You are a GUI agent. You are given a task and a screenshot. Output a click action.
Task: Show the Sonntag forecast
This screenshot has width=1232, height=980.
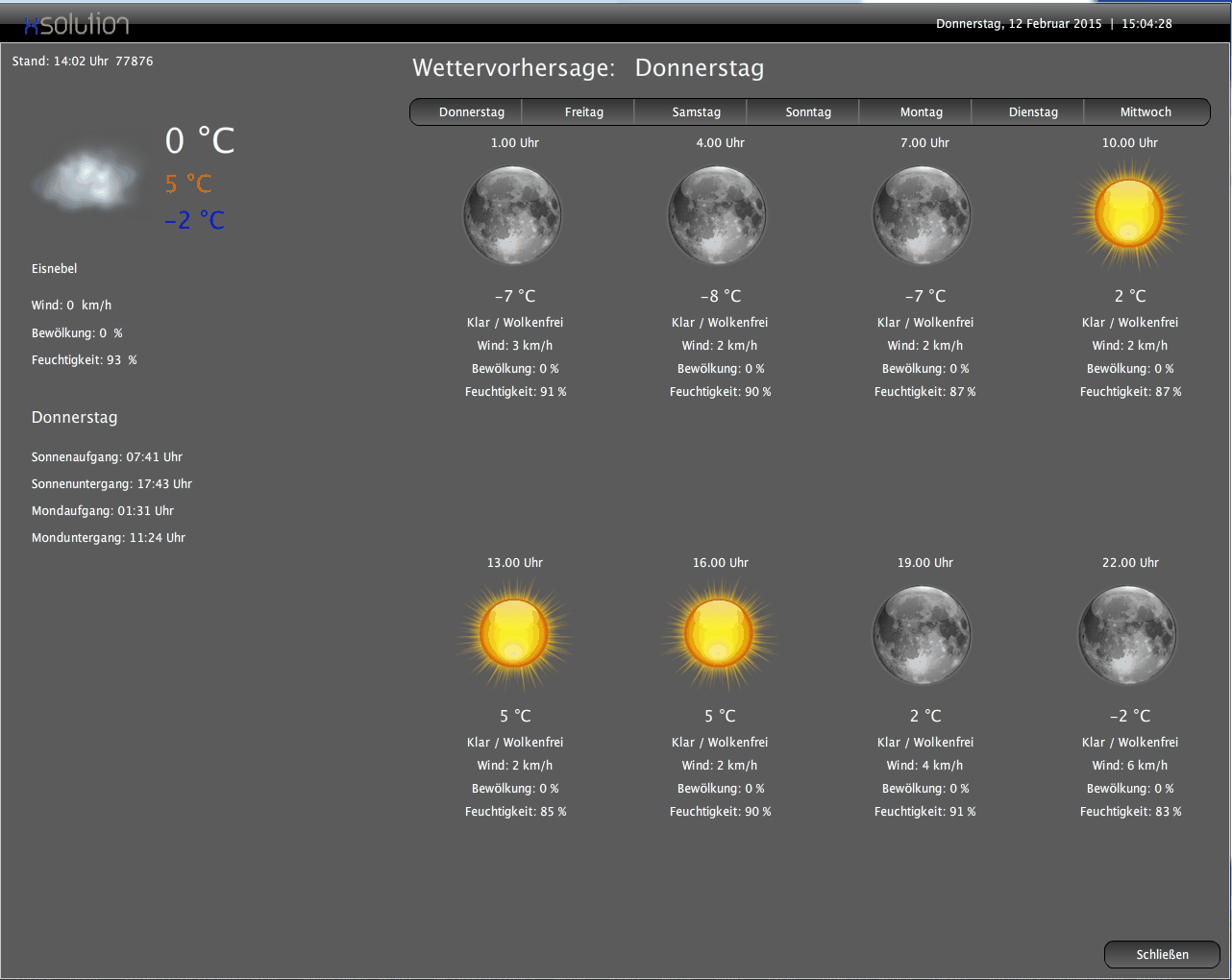[808, 112]
